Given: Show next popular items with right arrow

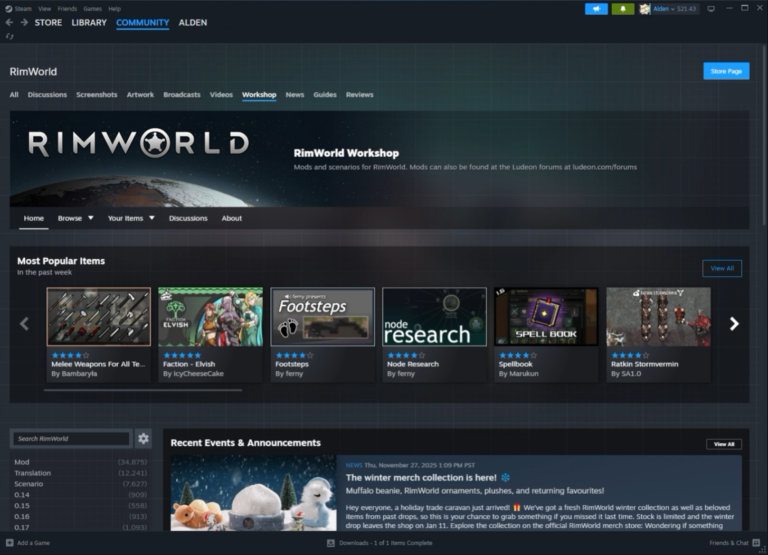Looking at the screenshot, I should tap(734, 323).
